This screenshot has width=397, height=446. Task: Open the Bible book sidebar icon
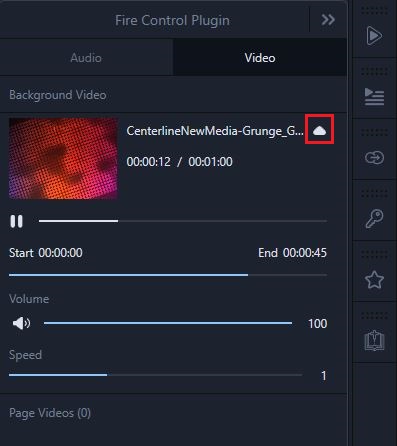point(374,340)
